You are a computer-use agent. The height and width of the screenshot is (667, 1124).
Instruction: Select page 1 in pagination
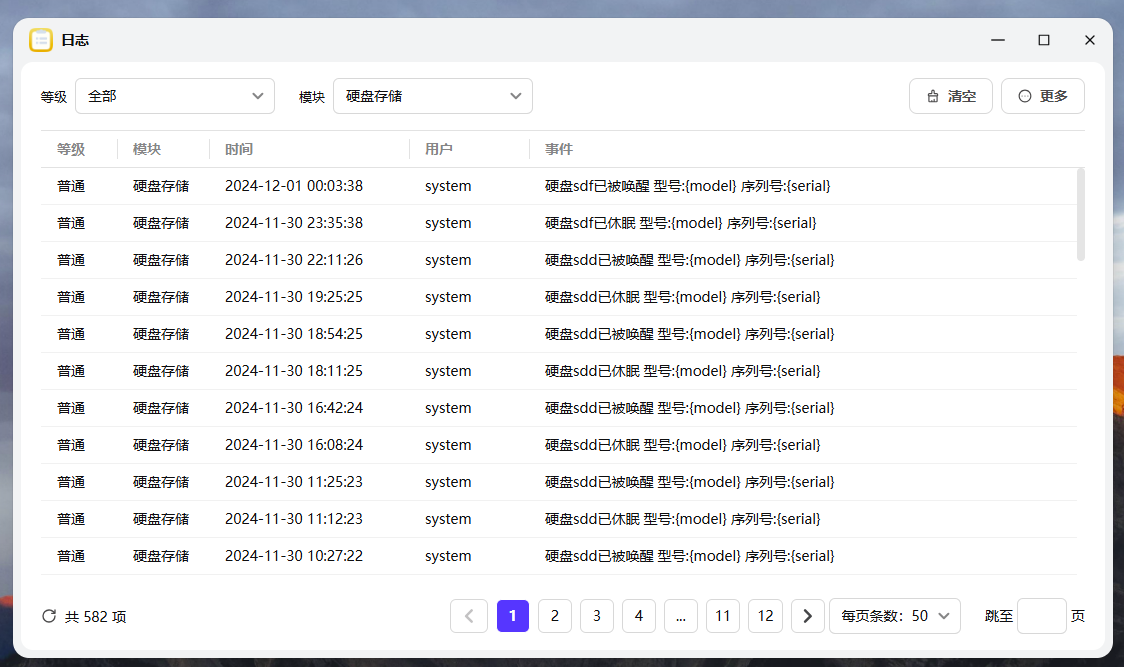(x=513, y=616)
